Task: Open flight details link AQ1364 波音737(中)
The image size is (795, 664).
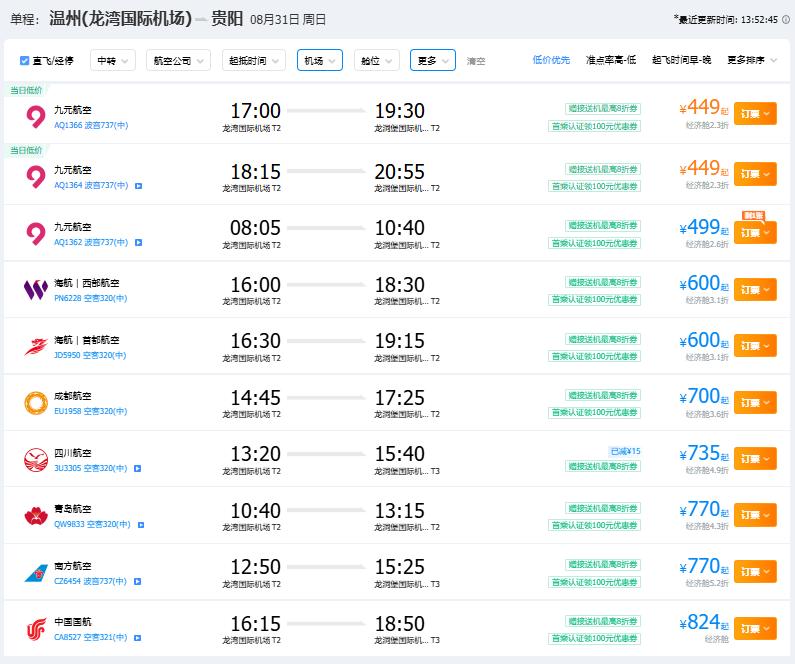Action: coord(91,186)
